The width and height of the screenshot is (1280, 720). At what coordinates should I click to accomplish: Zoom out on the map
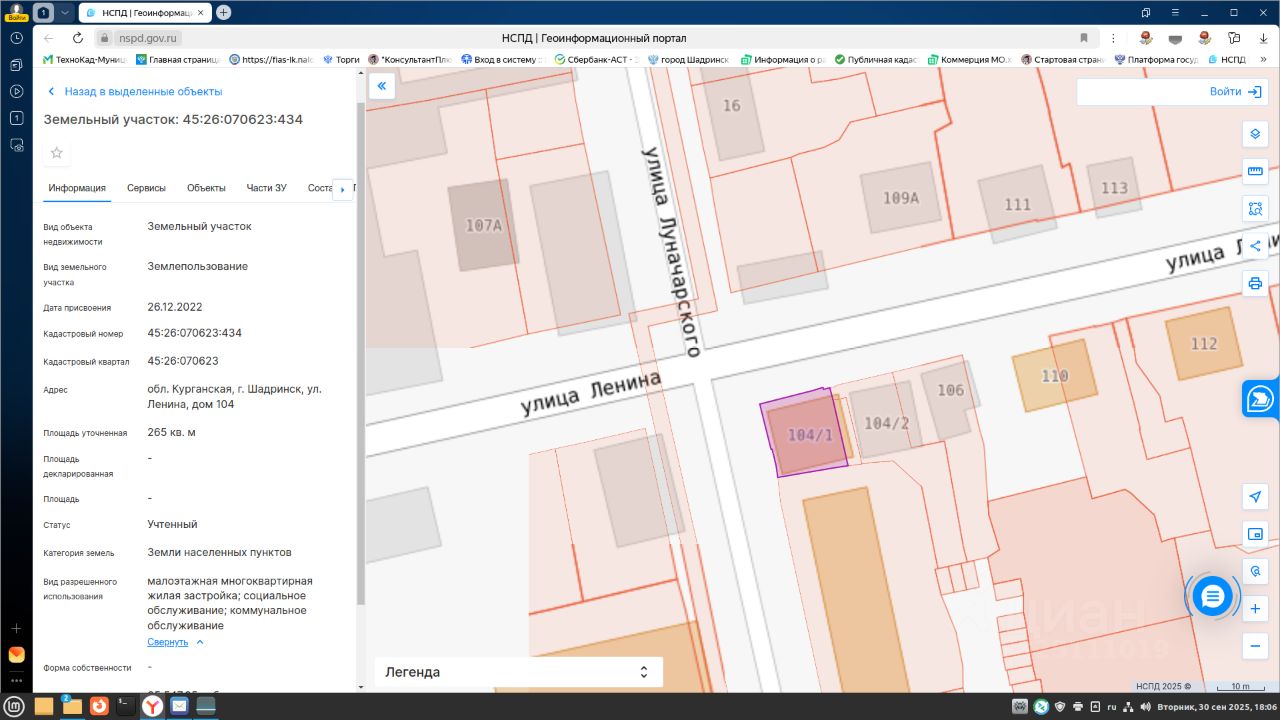1255,646
